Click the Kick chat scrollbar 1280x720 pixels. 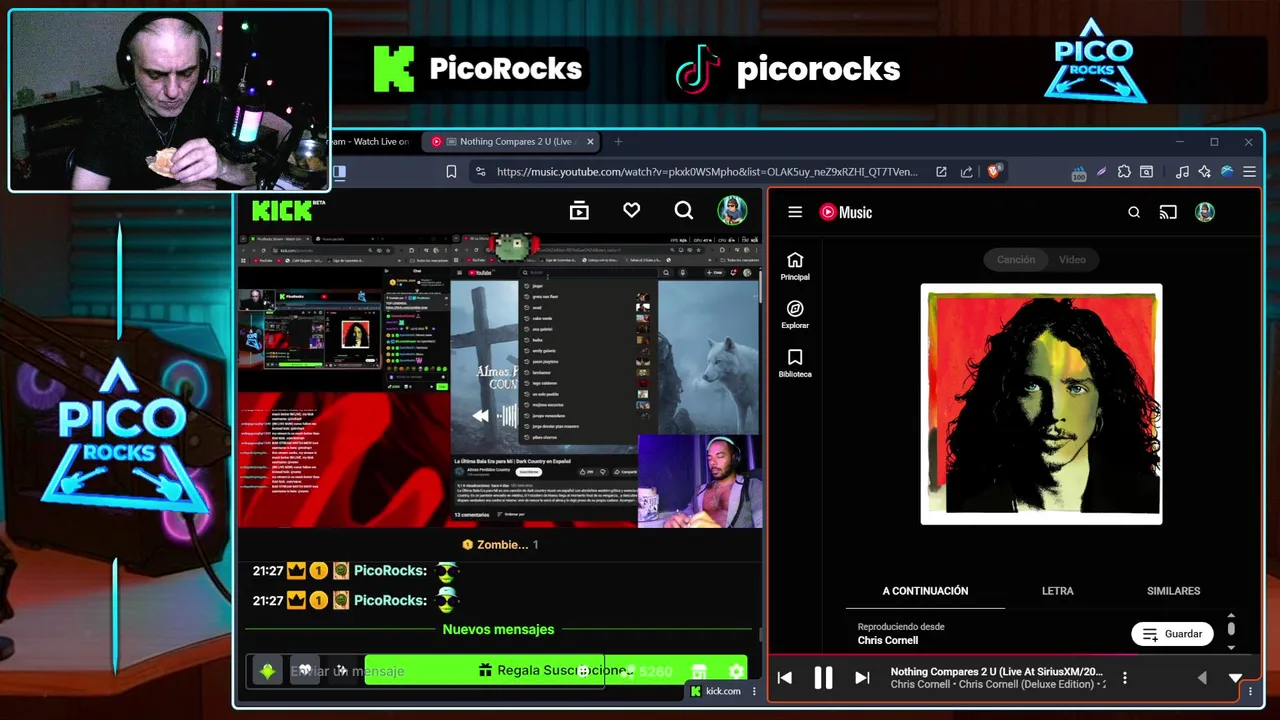(761, 634)
